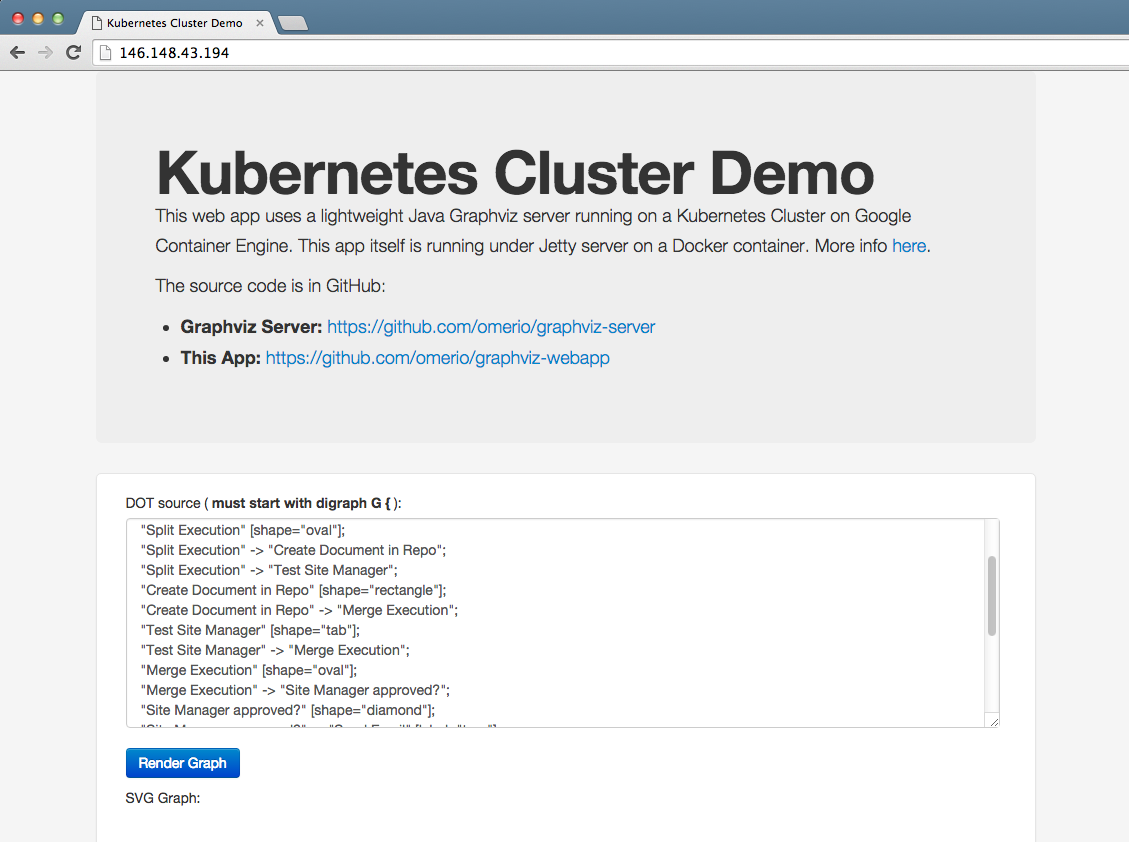
Task: Click the 'Graphviz Server:' bold label
Action: pos(251,327)
